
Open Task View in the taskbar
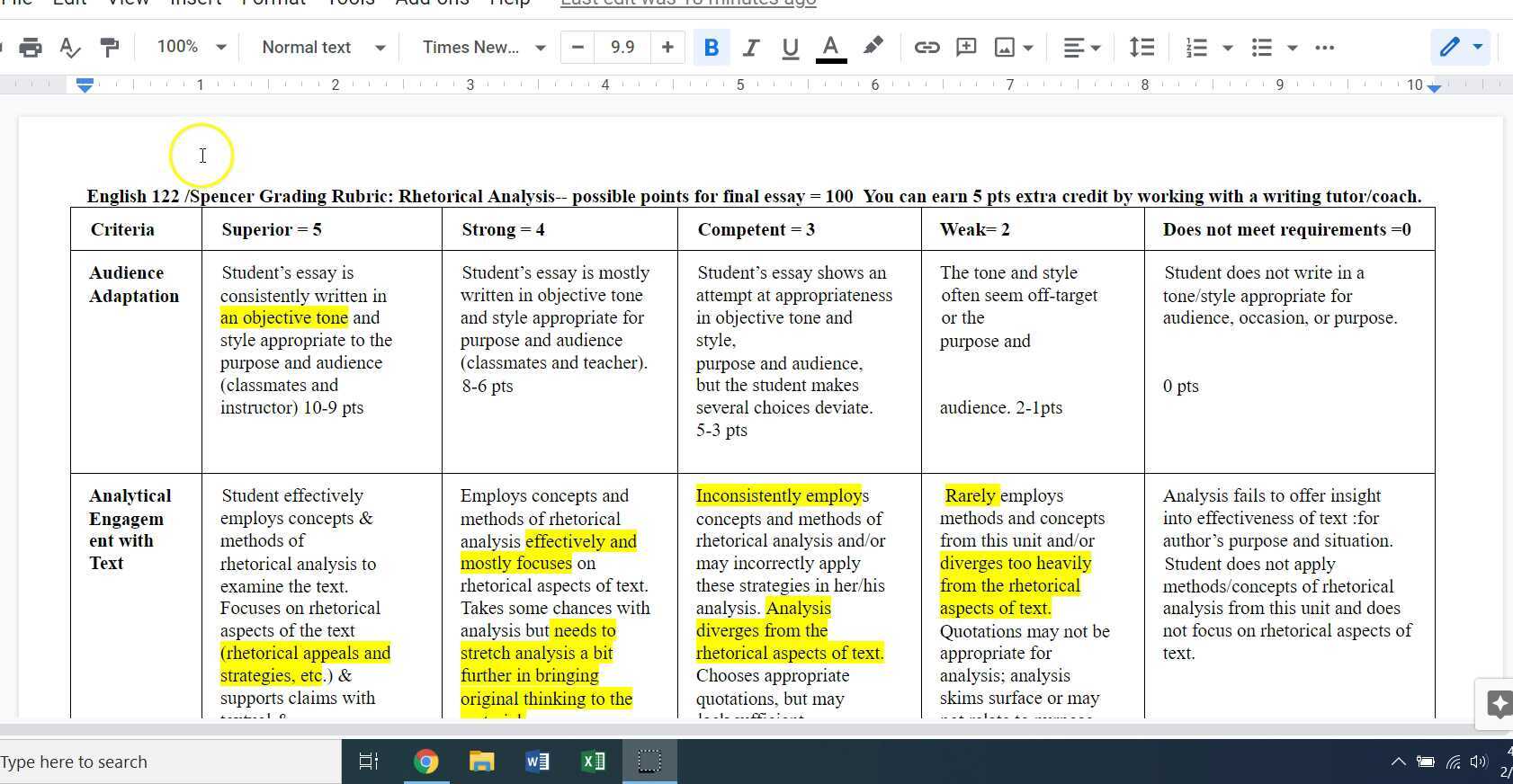tap(369, 762)
